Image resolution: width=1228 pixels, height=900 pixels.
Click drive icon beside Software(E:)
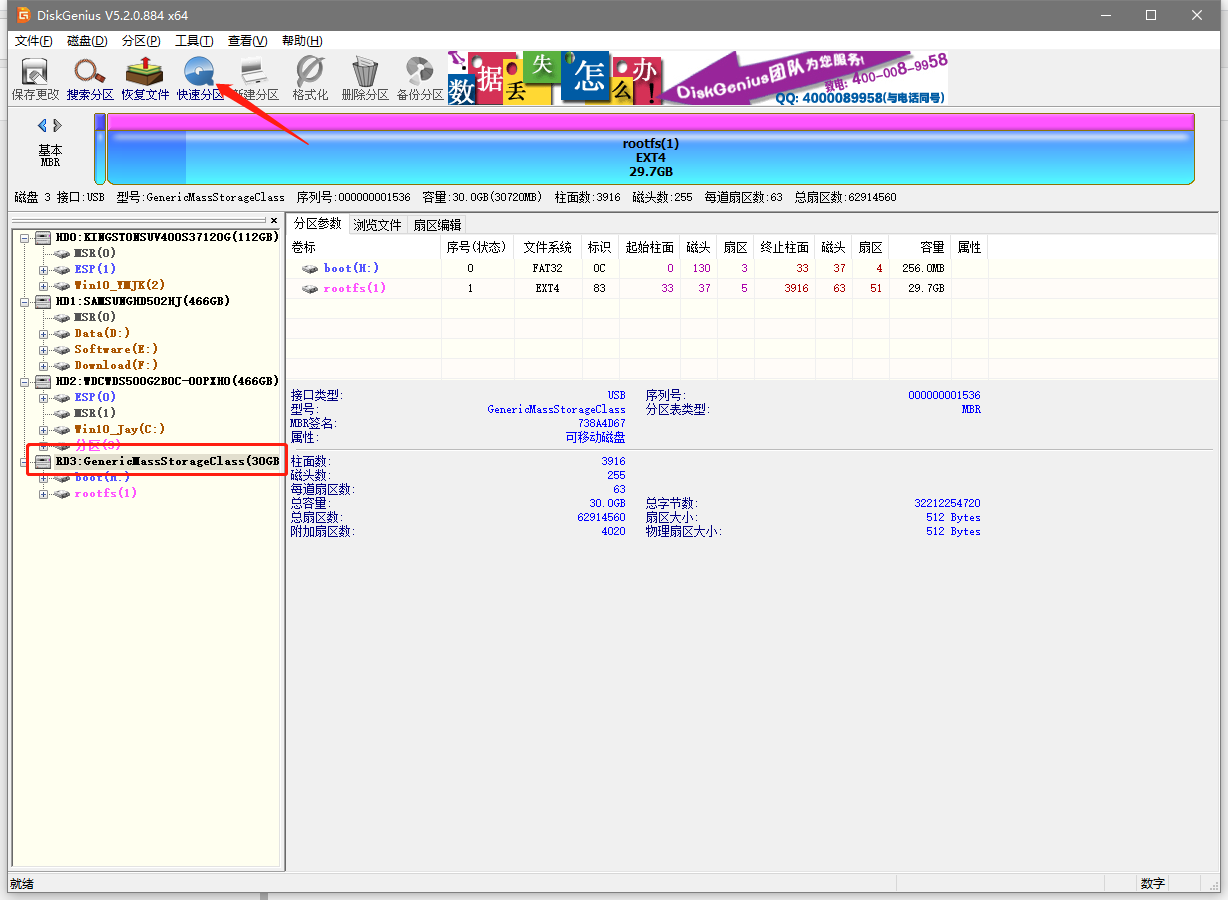click(62, 349)
